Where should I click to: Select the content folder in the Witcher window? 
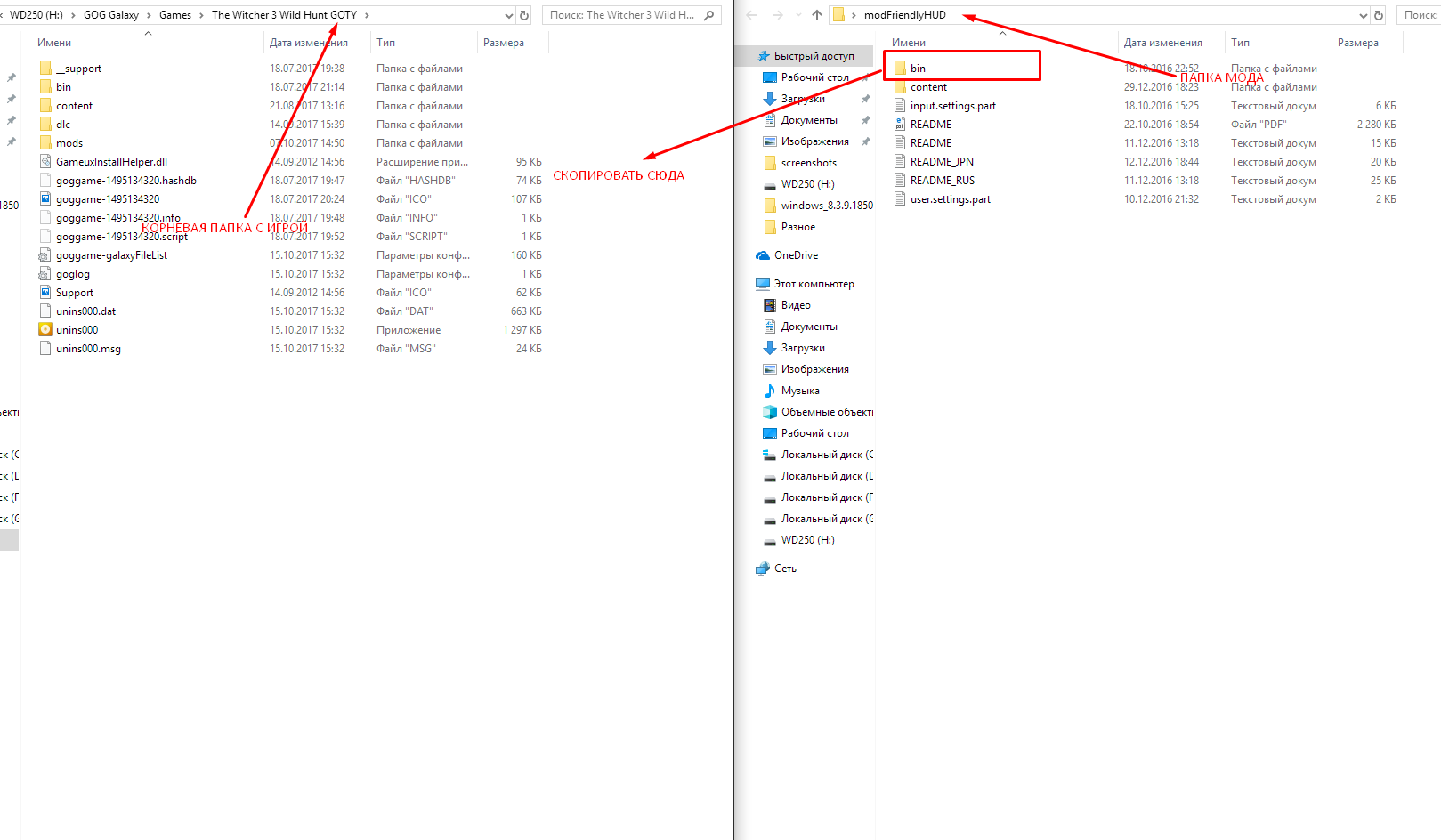coord(74,106)
